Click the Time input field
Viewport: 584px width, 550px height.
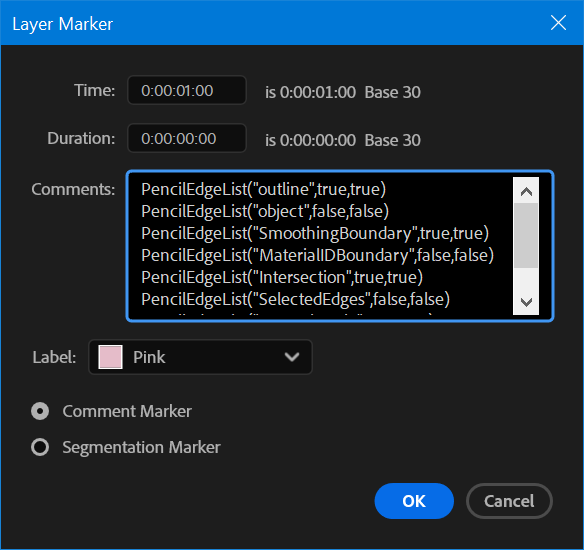[187, 90]
